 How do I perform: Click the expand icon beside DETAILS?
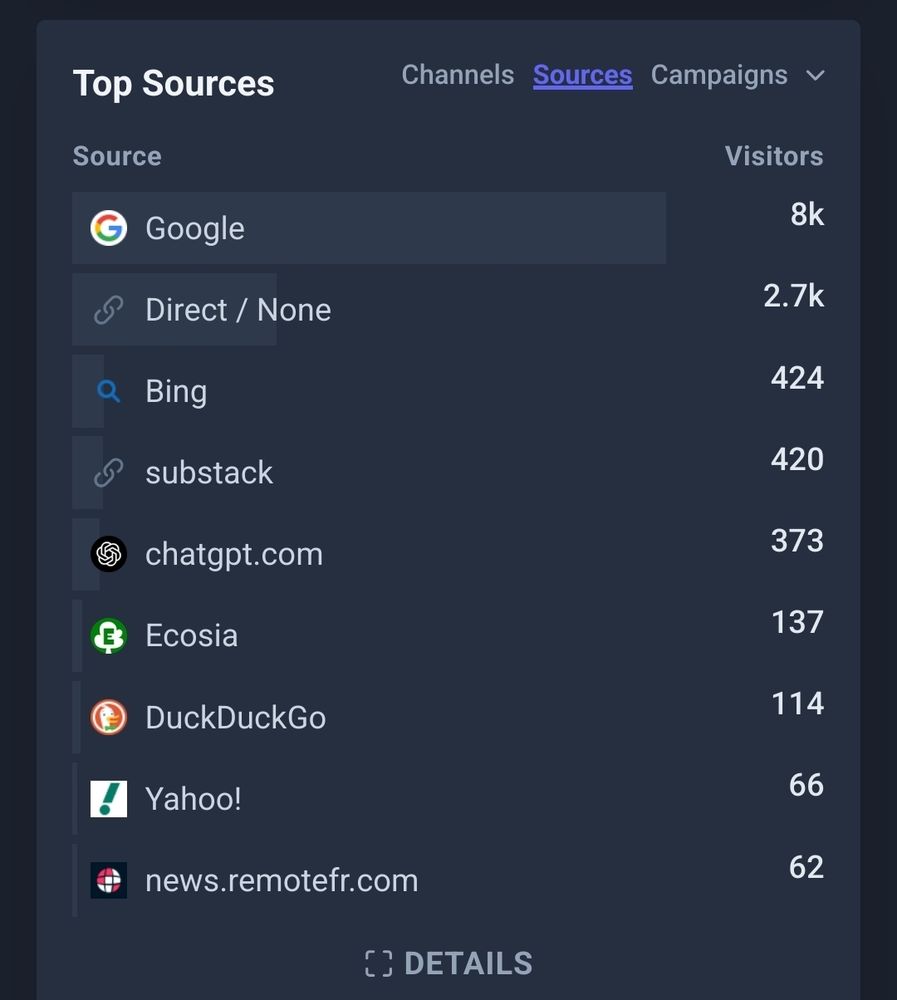(379, 963)
